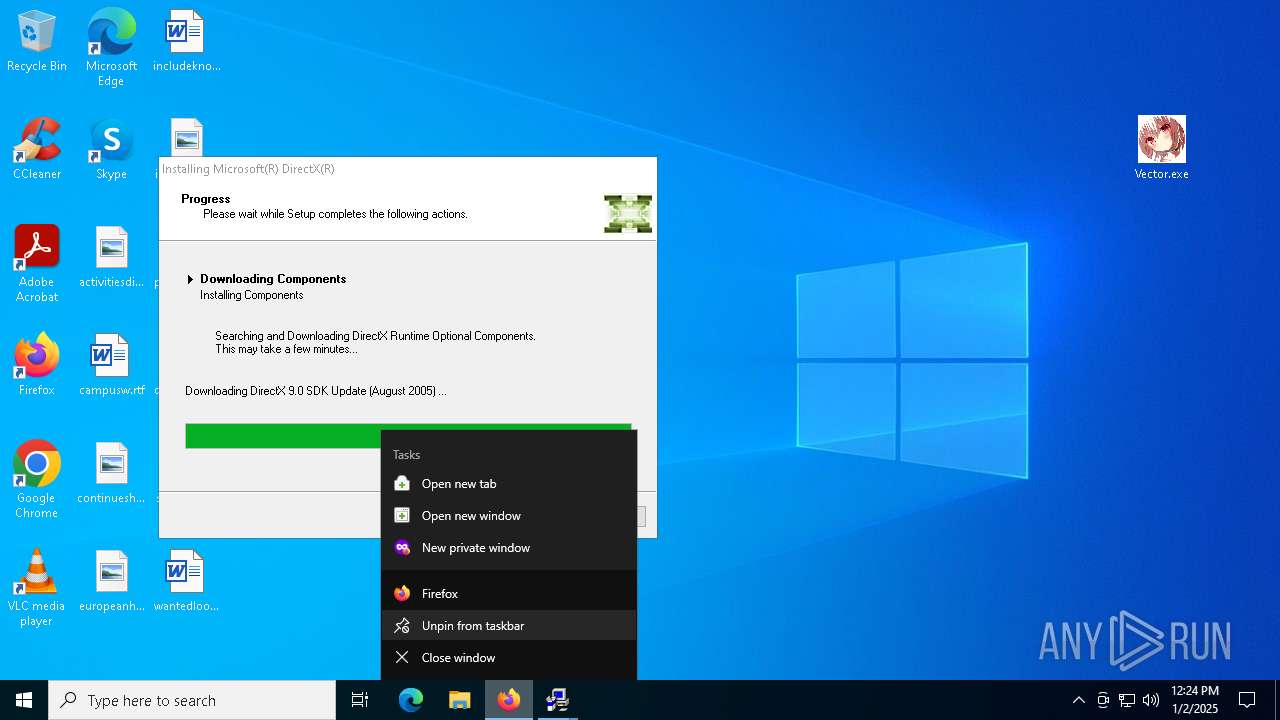The width and height of the screenshot is (1280, 720).
Task: Open the activitiesdi... image file
Action: pos(111,258)
